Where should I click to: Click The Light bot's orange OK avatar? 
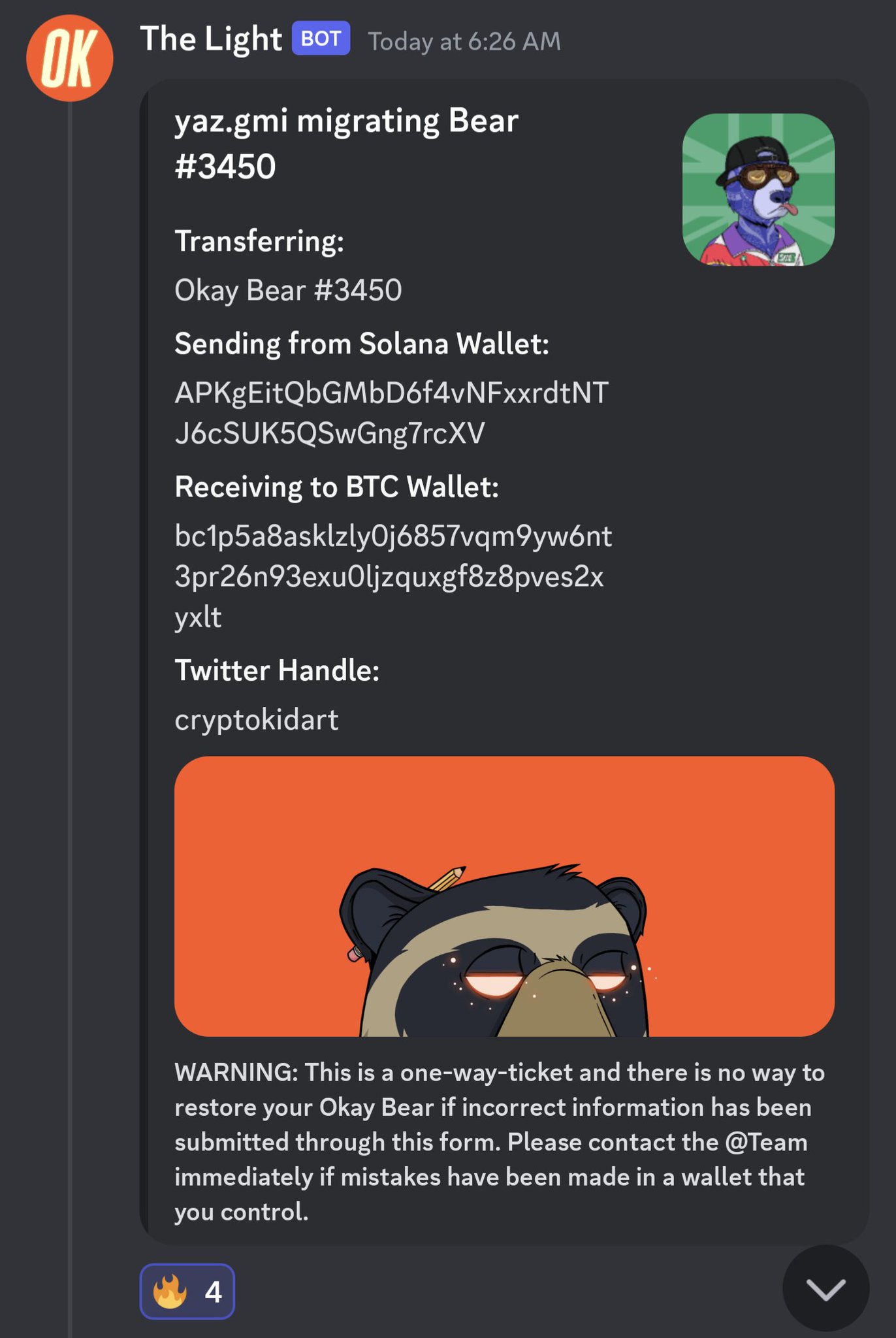(69, 58)
